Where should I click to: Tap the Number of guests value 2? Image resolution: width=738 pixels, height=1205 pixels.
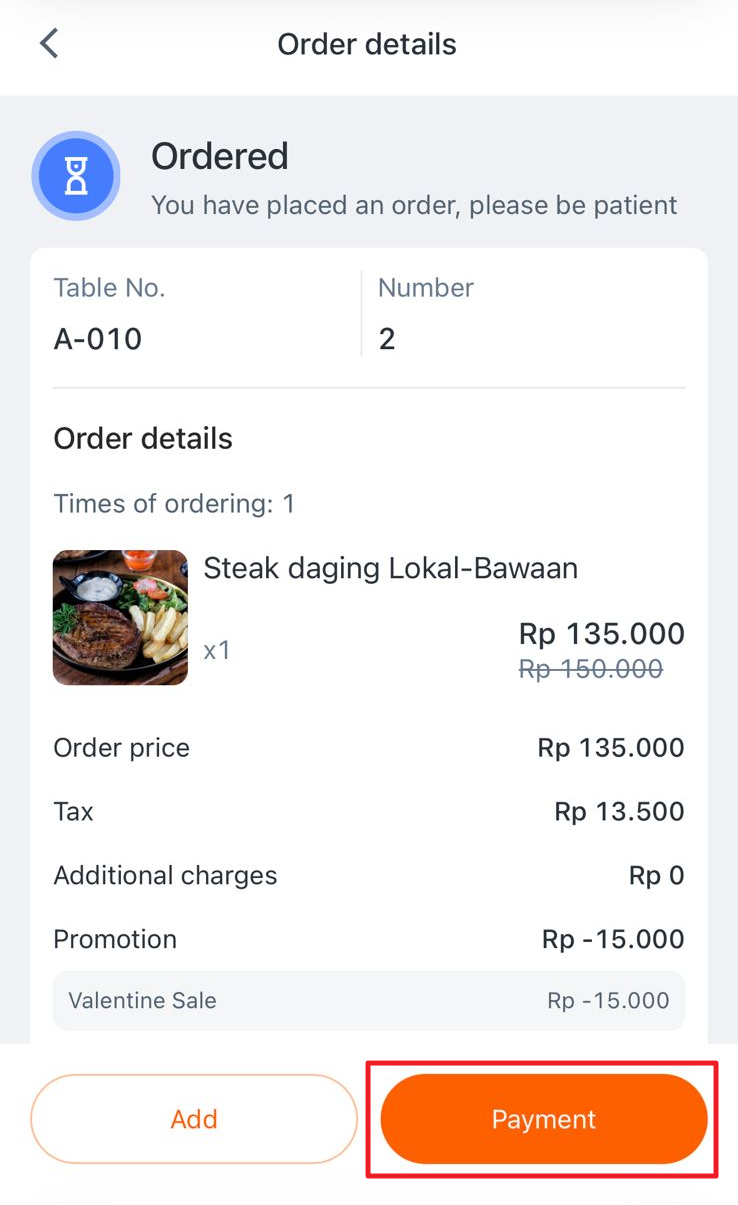point(387,339)
